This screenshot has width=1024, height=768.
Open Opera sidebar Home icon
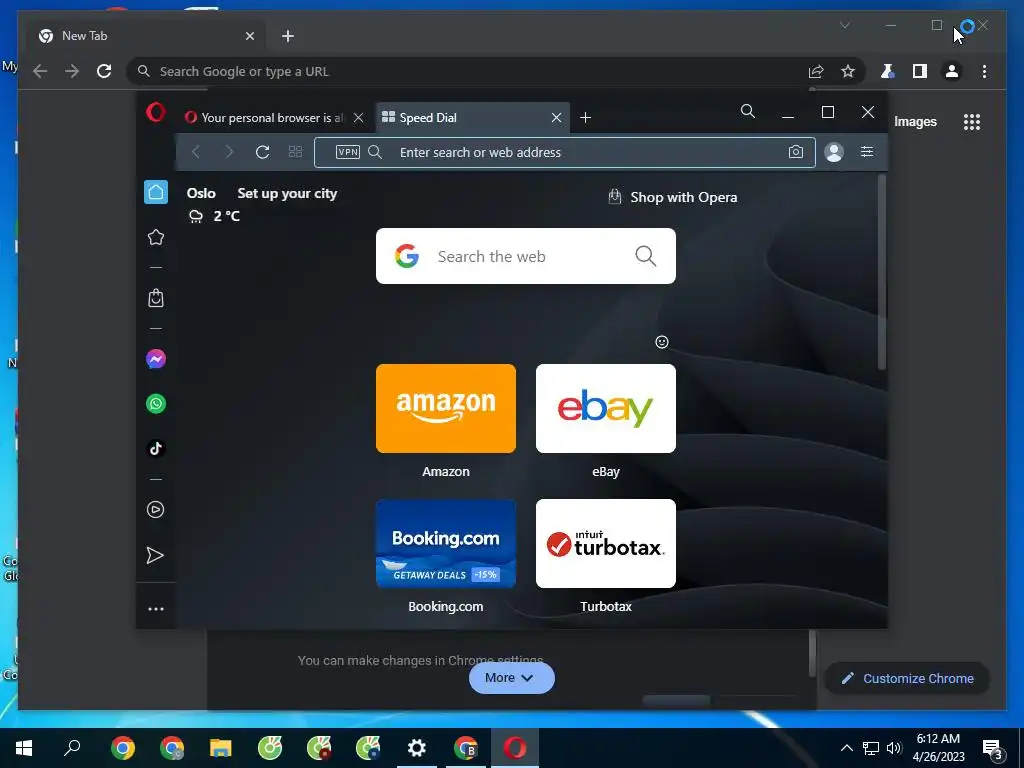(x=155, y=192)
